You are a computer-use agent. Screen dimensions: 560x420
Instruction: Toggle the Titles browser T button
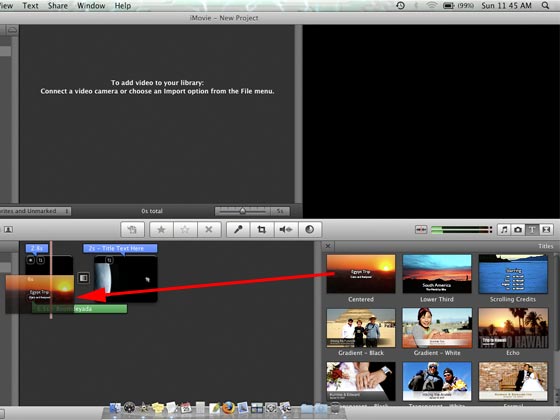[532, 230]
